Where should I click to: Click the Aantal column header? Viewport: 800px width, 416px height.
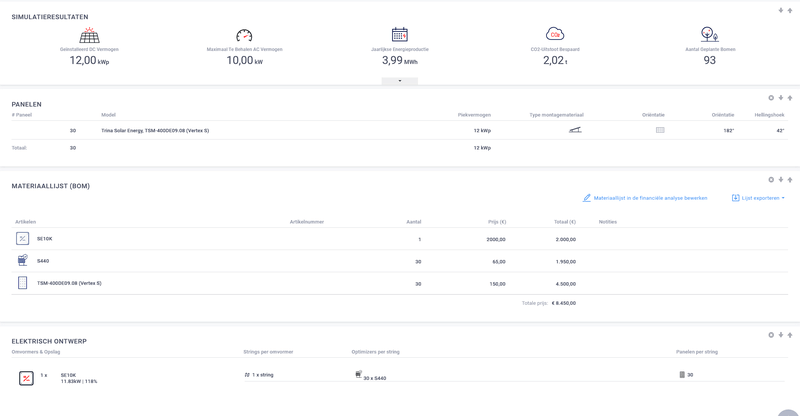414,222
